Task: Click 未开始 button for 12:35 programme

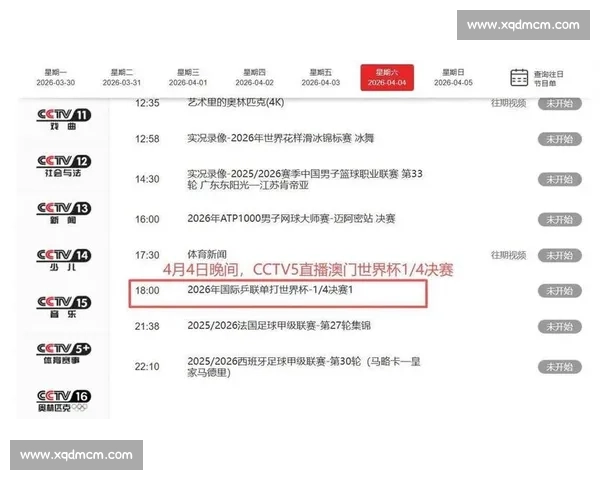Action: [560, 103]
